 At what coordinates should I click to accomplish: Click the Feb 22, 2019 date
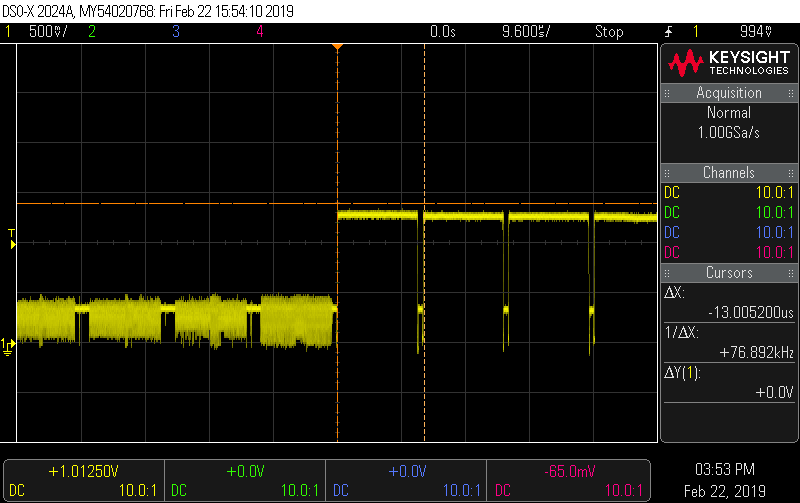[x=724, y=491]
